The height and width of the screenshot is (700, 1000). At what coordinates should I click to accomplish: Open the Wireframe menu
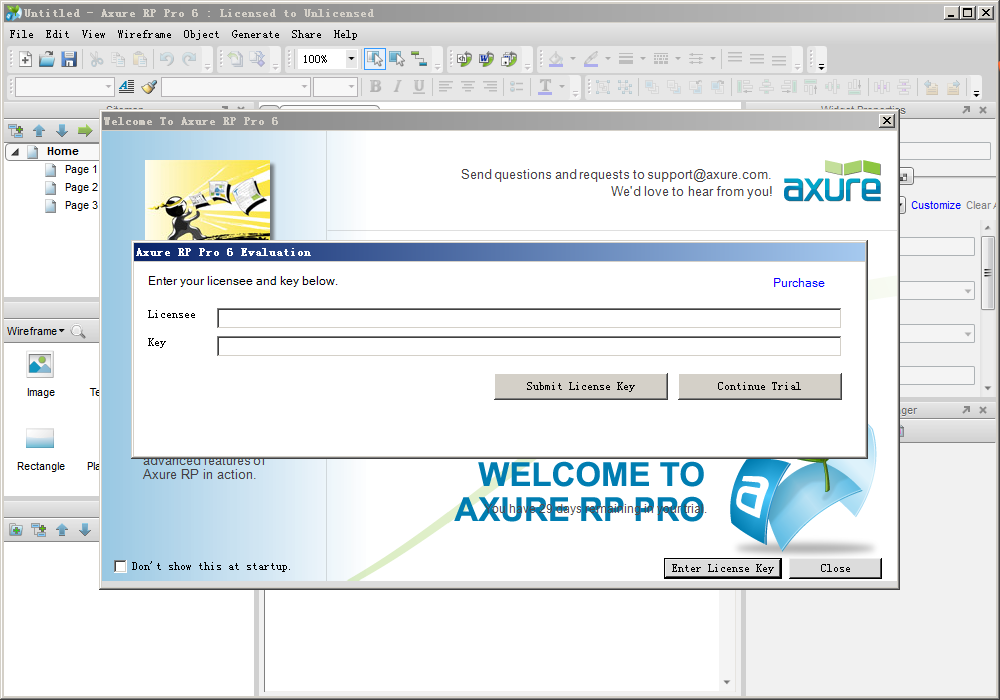(x=145, y=34)
